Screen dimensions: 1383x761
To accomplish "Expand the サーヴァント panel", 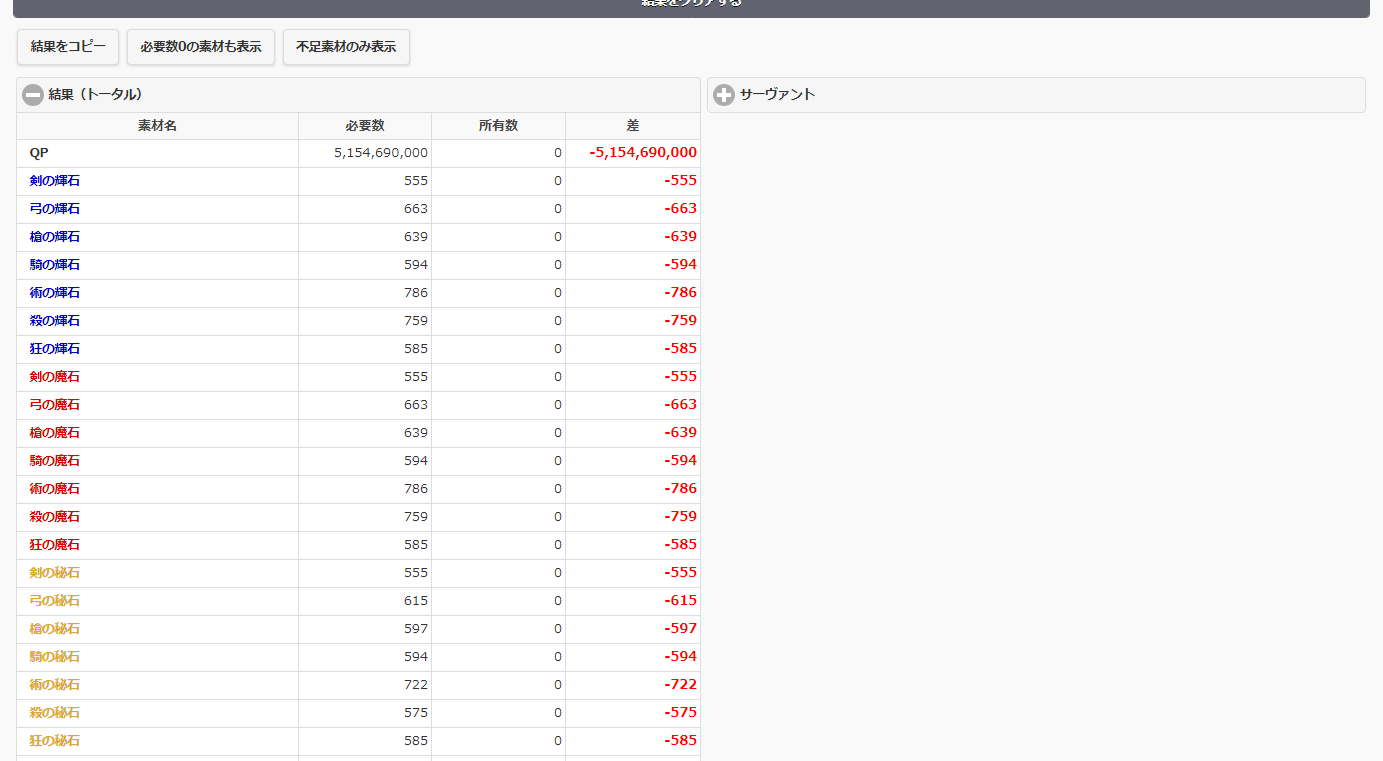I will click(777, 95).
